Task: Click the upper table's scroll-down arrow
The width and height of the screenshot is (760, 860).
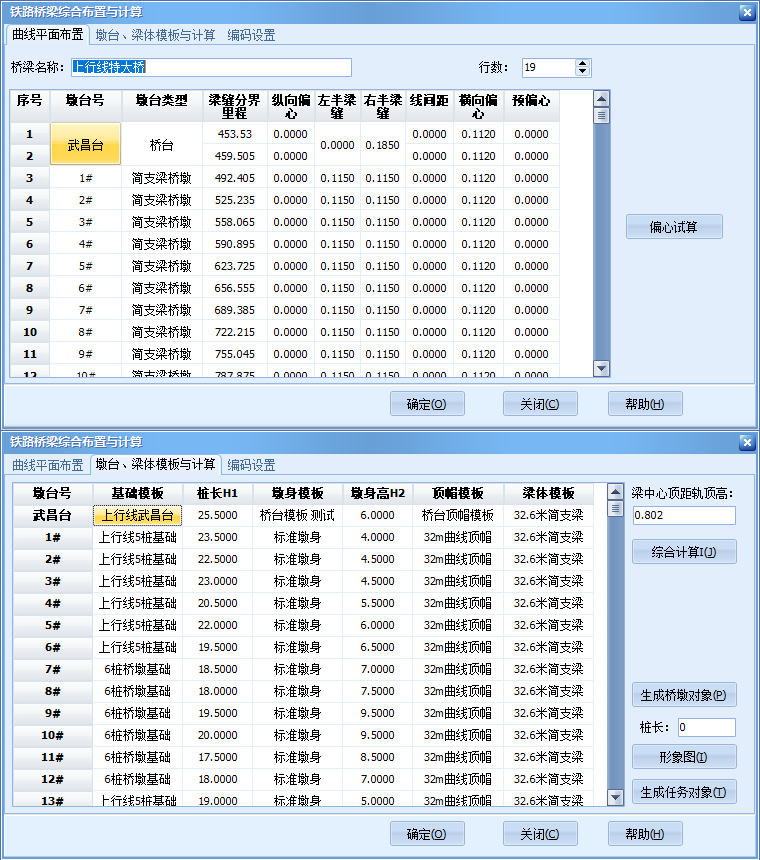Action: (x=602, y=369)
